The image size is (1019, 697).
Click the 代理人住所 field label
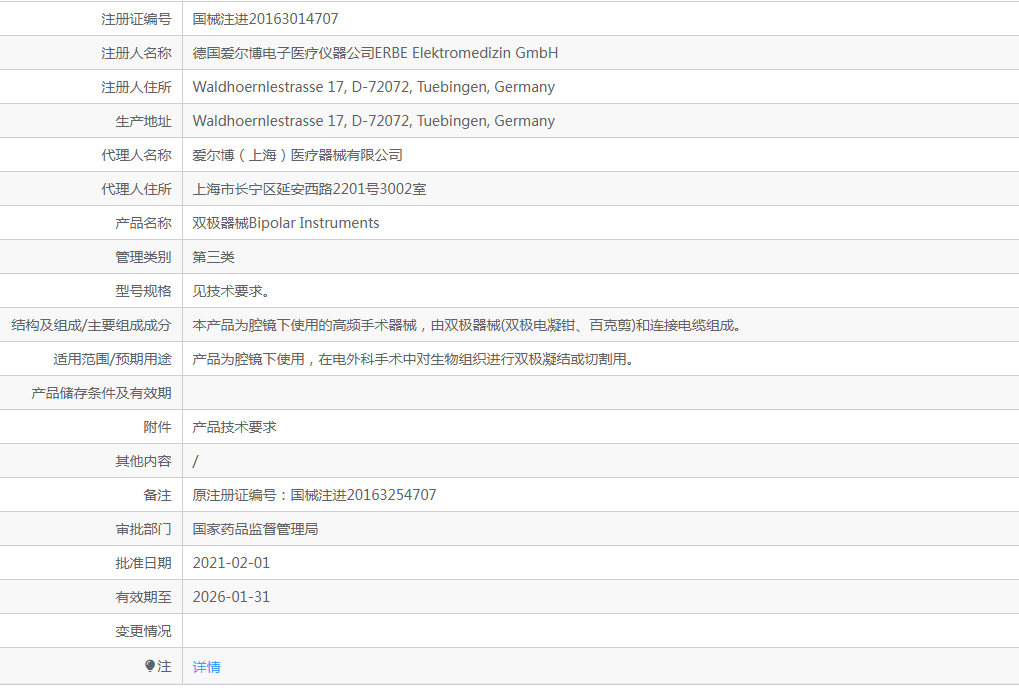[x=136, y=189]
